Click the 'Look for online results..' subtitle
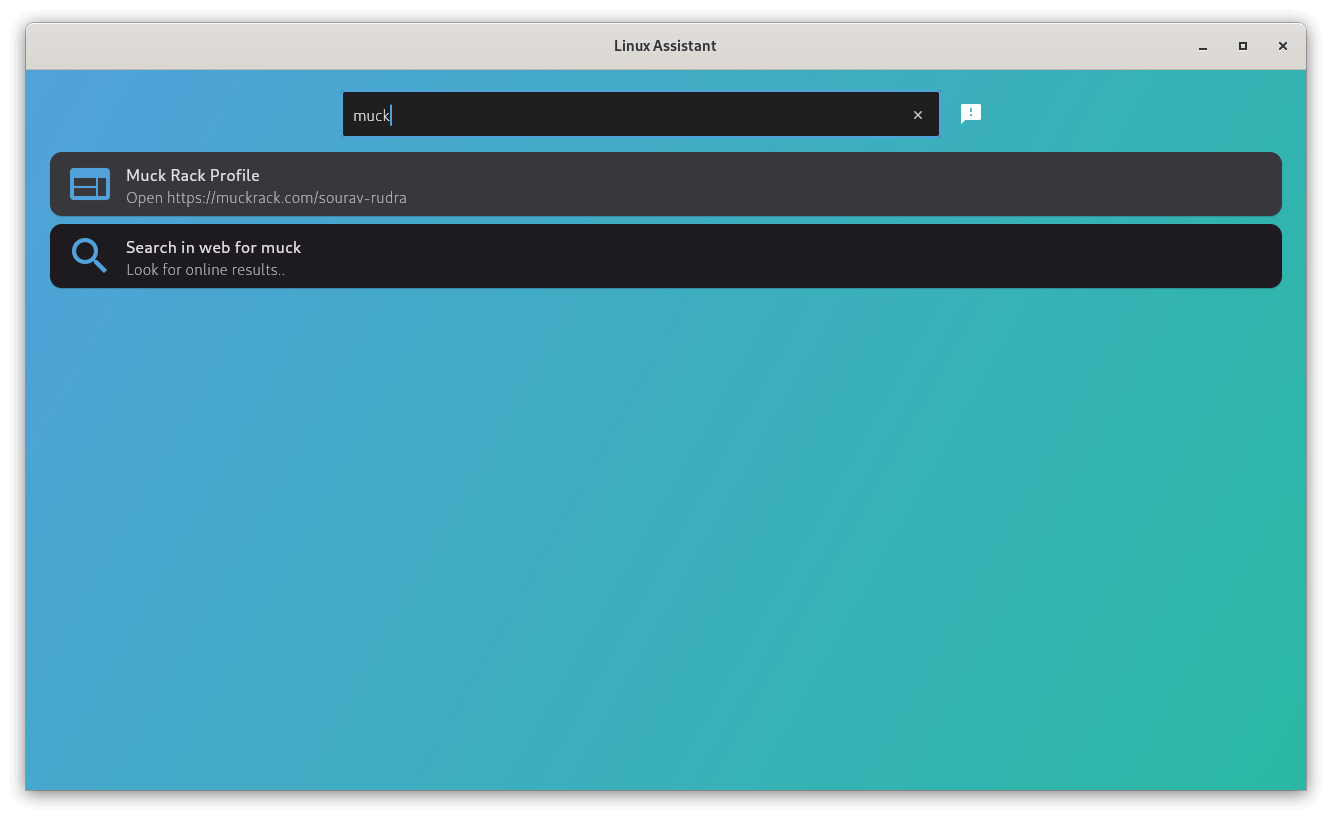The width and height of the screenshot is (1332, 819). point(204,269)
